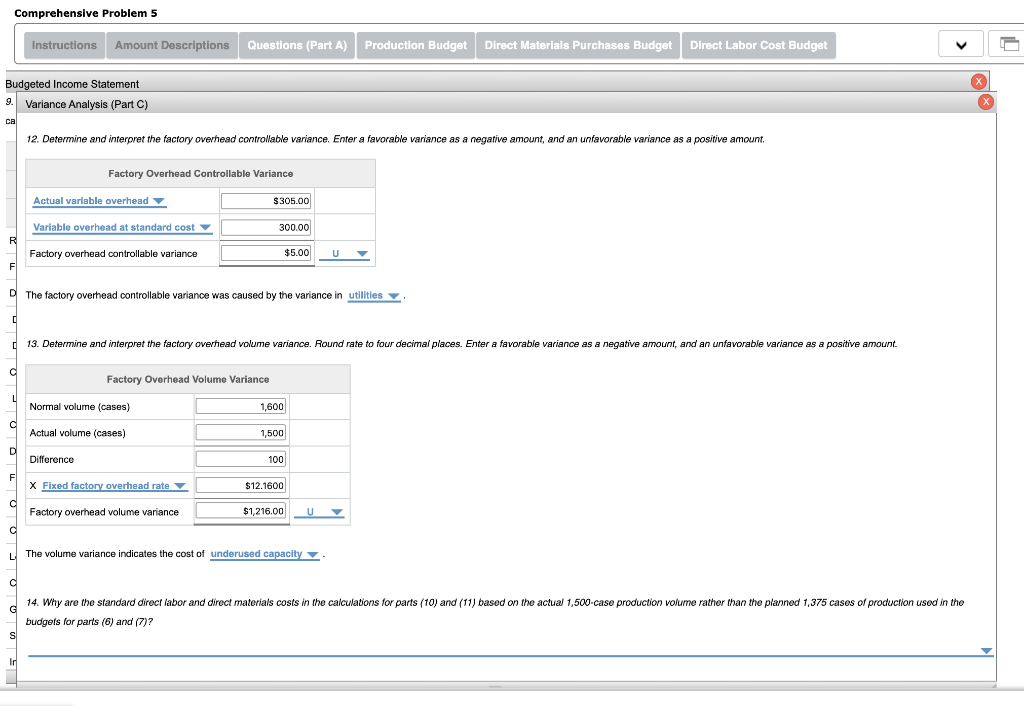The width and height of the screenshot is (1024, 706).
Task: Open the Questions (Part A) tab
Action: 297,44
